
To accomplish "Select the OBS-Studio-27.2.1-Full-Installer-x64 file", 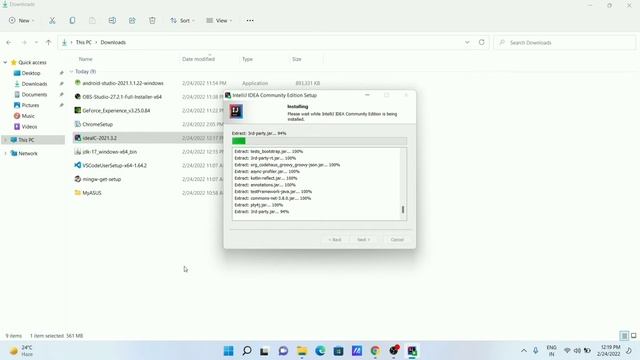I will click(x=122, y=97).
